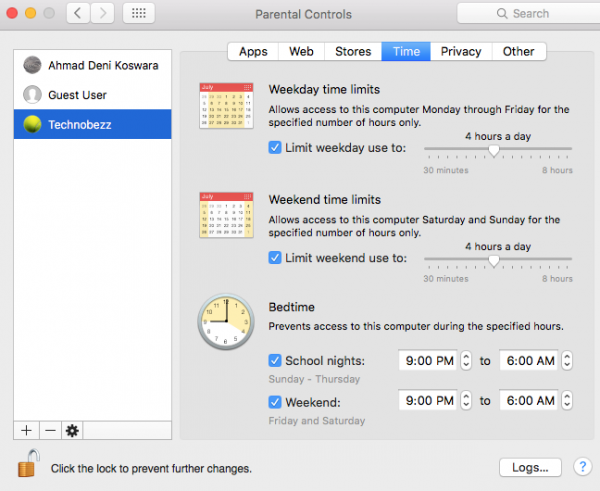Adjust Weekend 6:00 AM end time stepper
This screenshot has height=491, width=600.
click(x=567, y=401)
